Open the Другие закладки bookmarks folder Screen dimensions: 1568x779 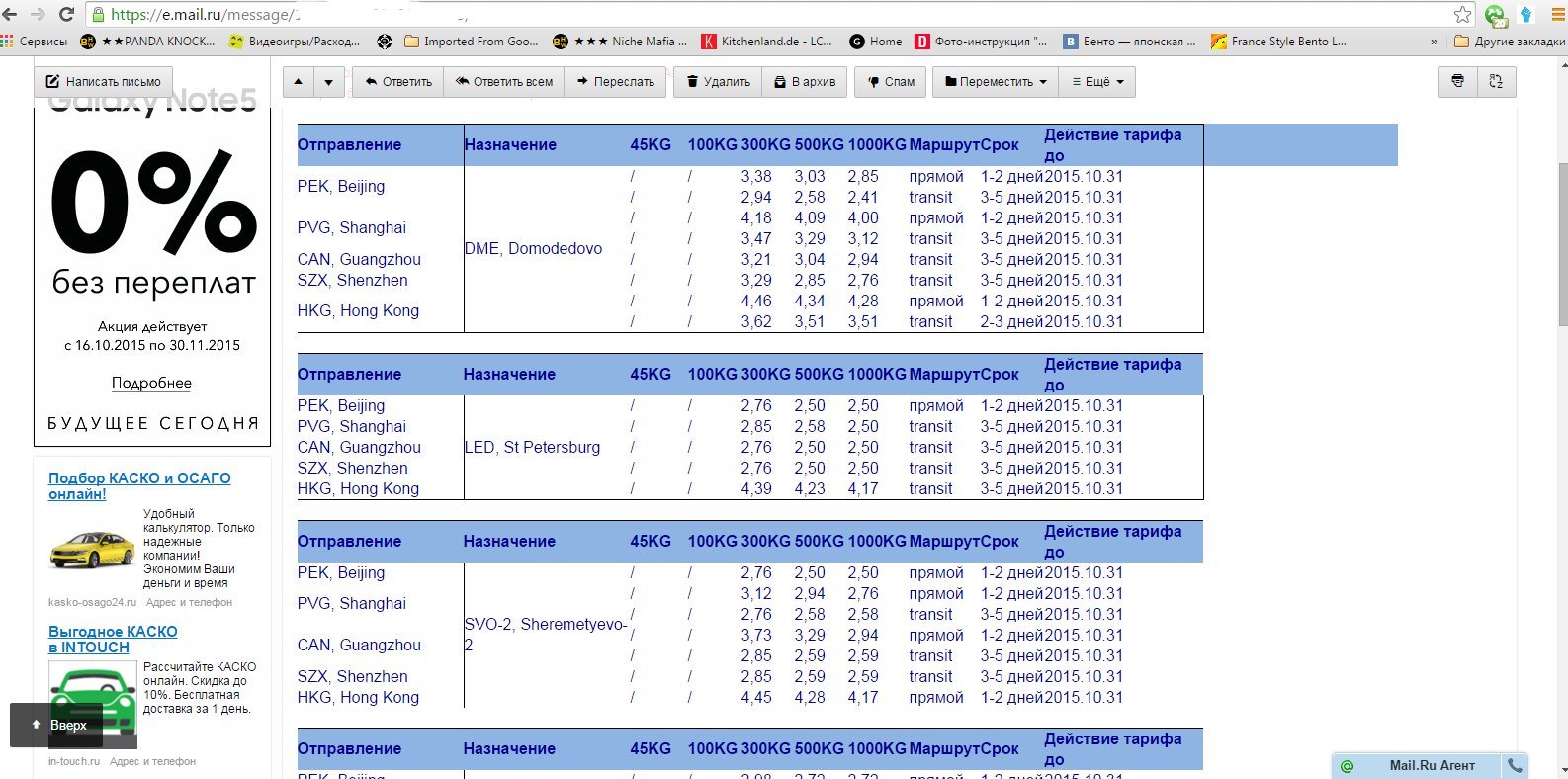coord(1510,42)
